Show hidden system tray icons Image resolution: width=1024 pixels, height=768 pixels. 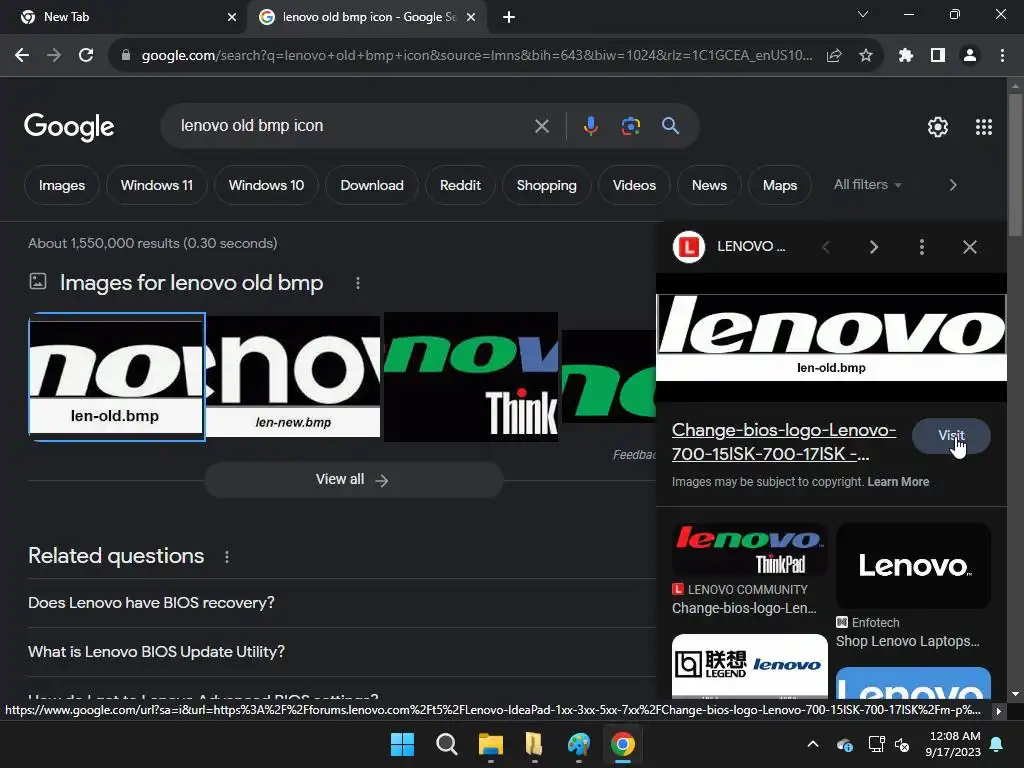click(812, 744)
